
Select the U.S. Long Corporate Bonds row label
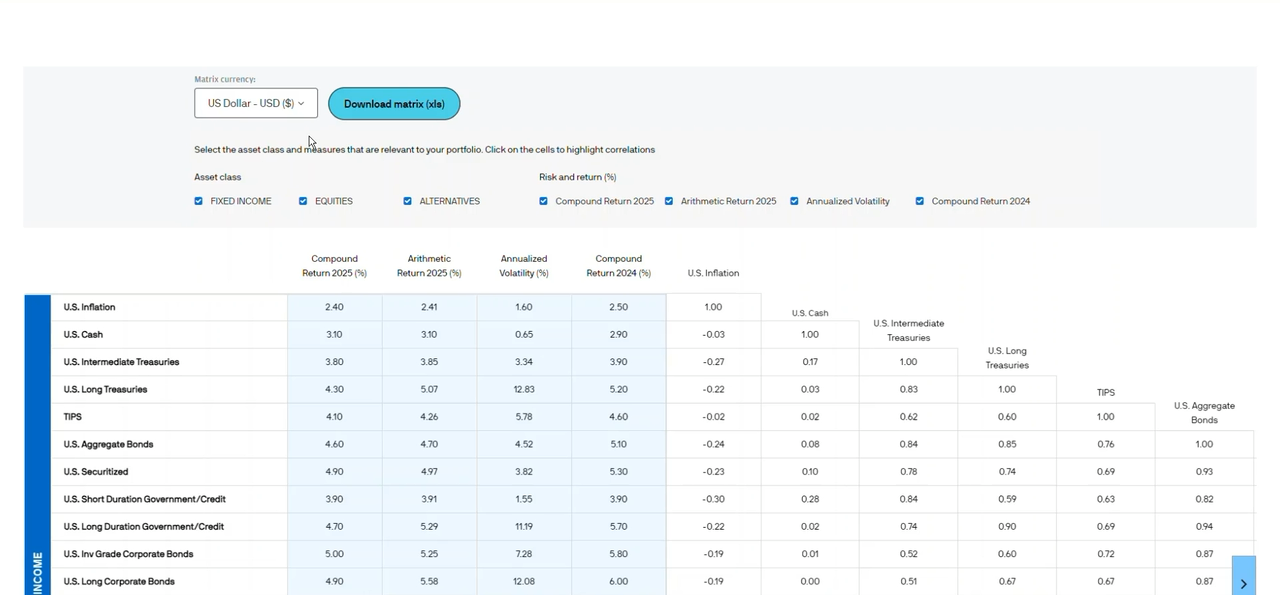119,582
